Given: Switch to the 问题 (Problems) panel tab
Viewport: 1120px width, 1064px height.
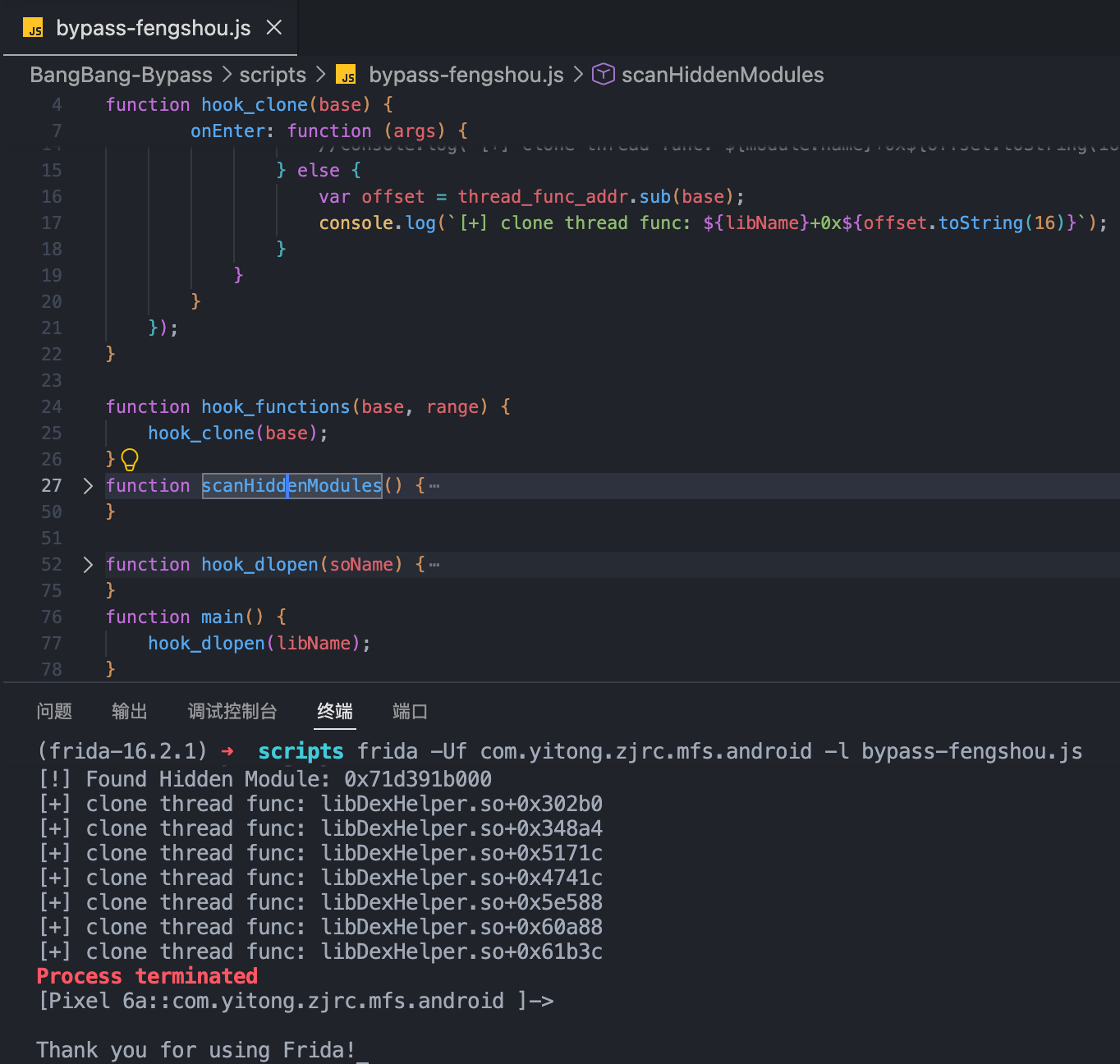Looking at the screenshot, I should (x=54, y=711).
